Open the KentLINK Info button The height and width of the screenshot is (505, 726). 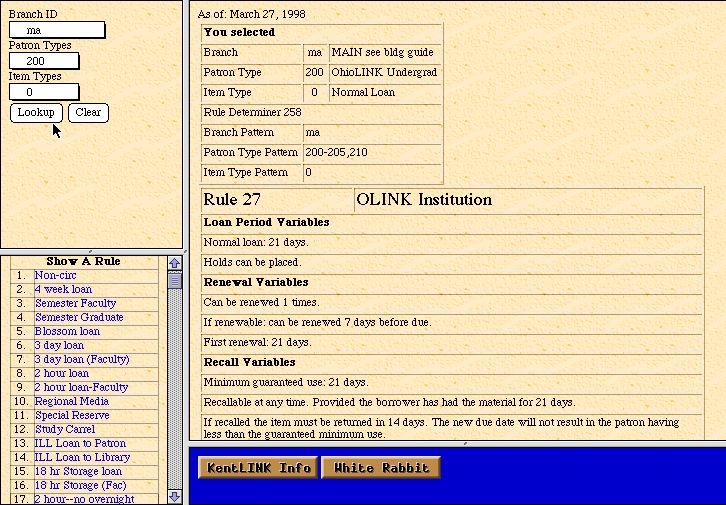tap(258, 468)
